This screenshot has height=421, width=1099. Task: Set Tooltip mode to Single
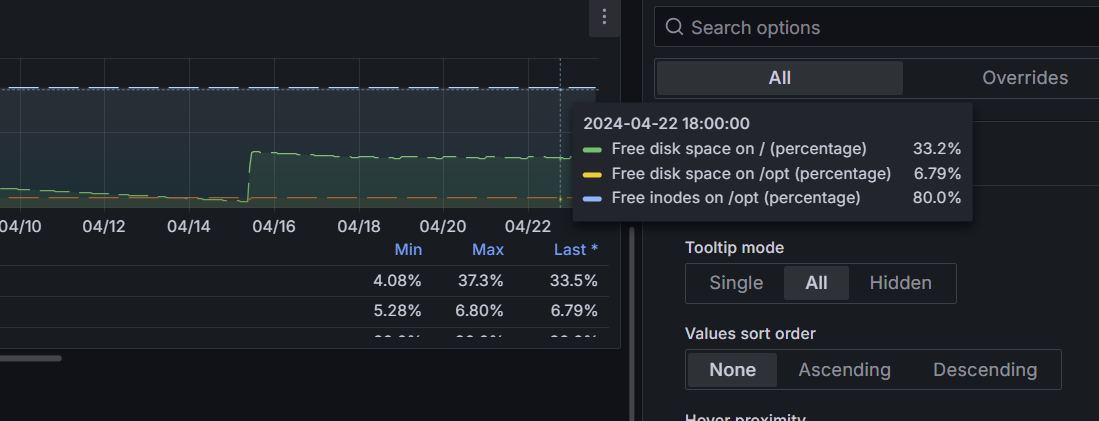tap(735, 283)
